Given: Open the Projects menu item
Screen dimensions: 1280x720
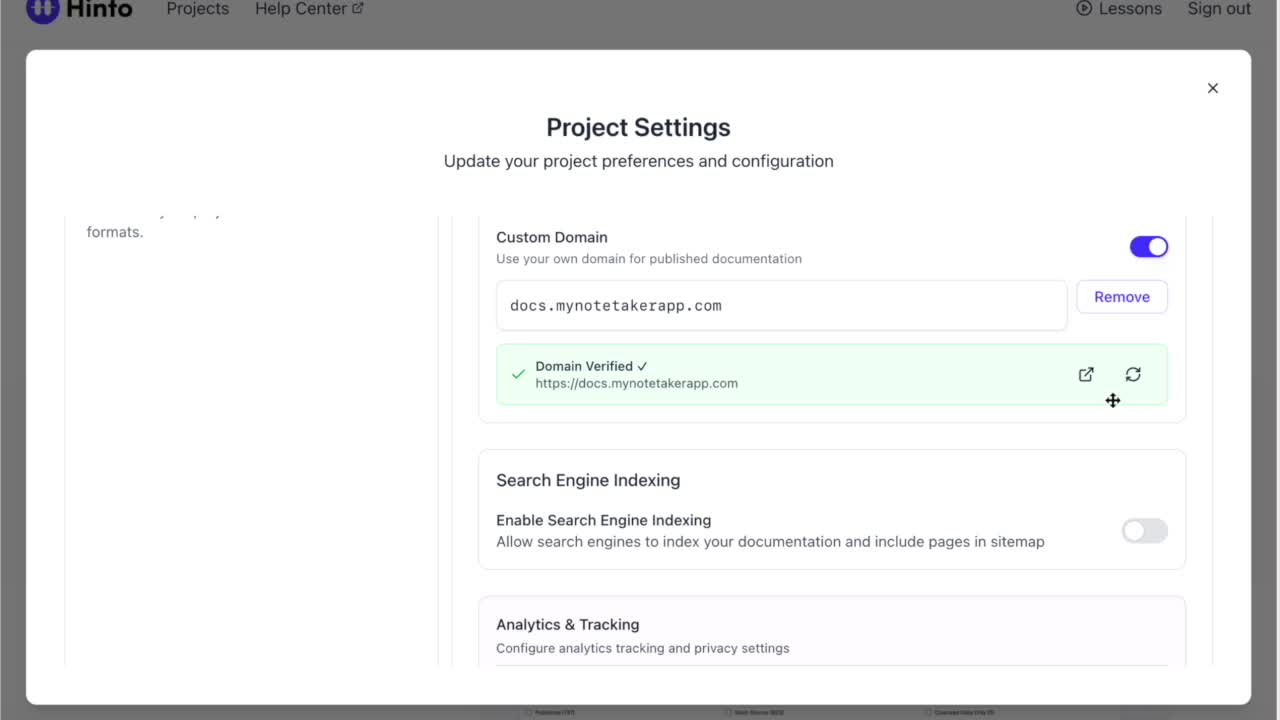Looking at the screenshot, I should (x=197, y=9).
